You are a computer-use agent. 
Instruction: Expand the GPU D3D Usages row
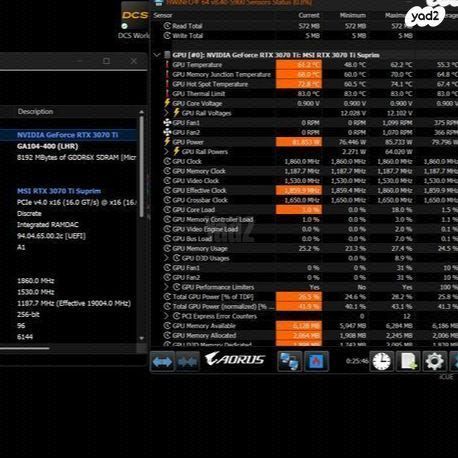[x=166, y=258]
